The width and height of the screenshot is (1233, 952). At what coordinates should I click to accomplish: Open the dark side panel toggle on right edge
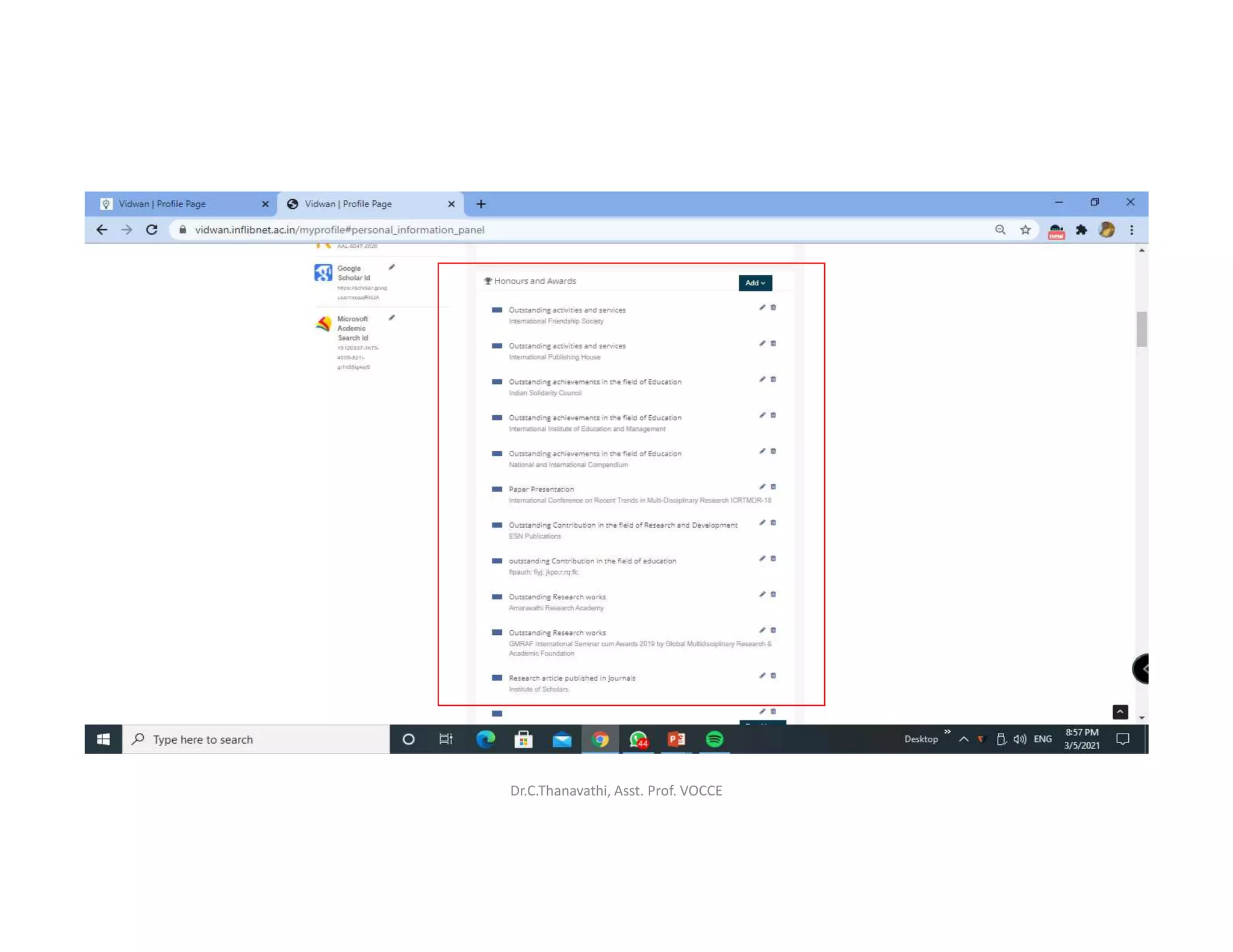pos(1141,669)
